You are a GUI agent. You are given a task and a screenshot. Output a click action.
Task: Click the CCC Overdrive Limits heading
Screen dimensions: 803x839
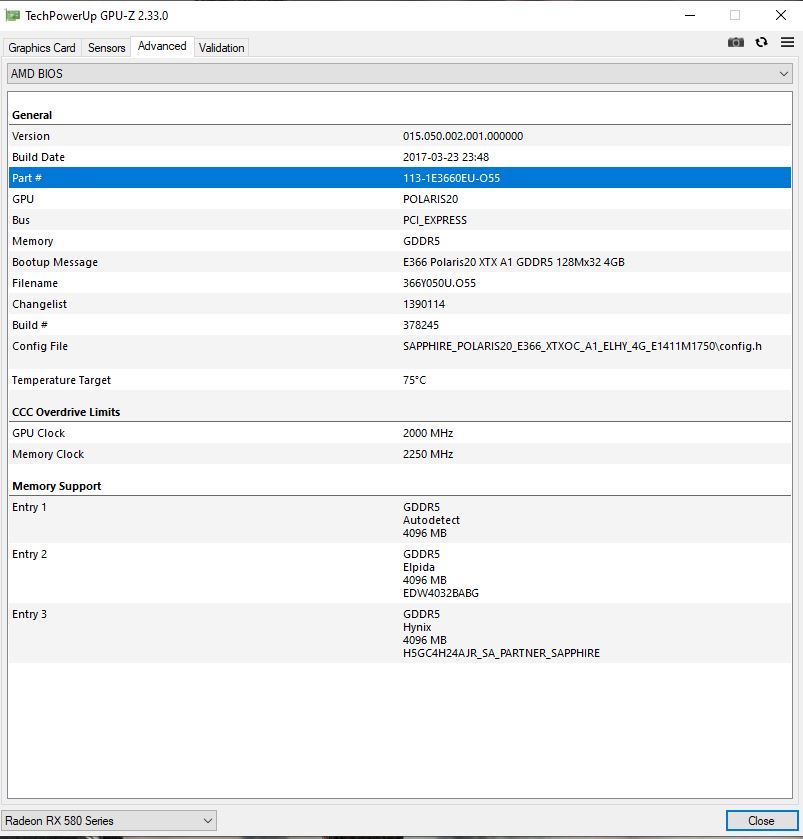(66, 412)
